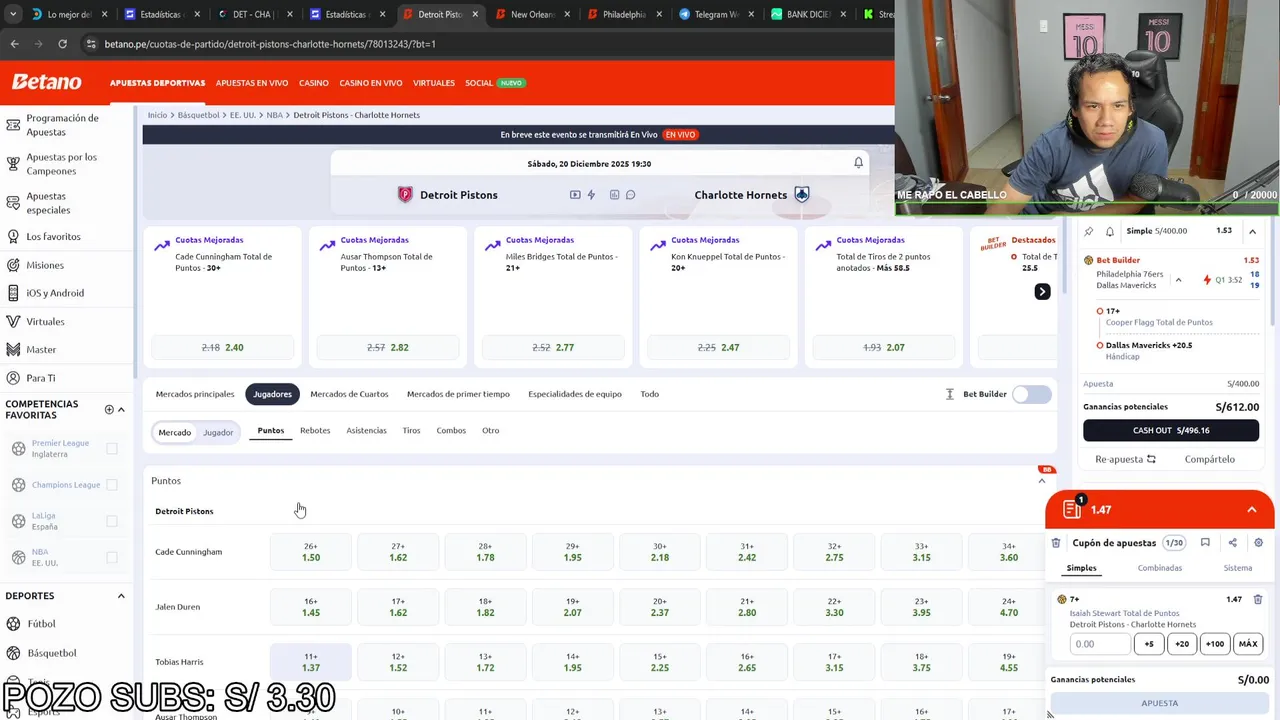
Task: Open Para Ti profile icon
Action: [x=13, y=378]
